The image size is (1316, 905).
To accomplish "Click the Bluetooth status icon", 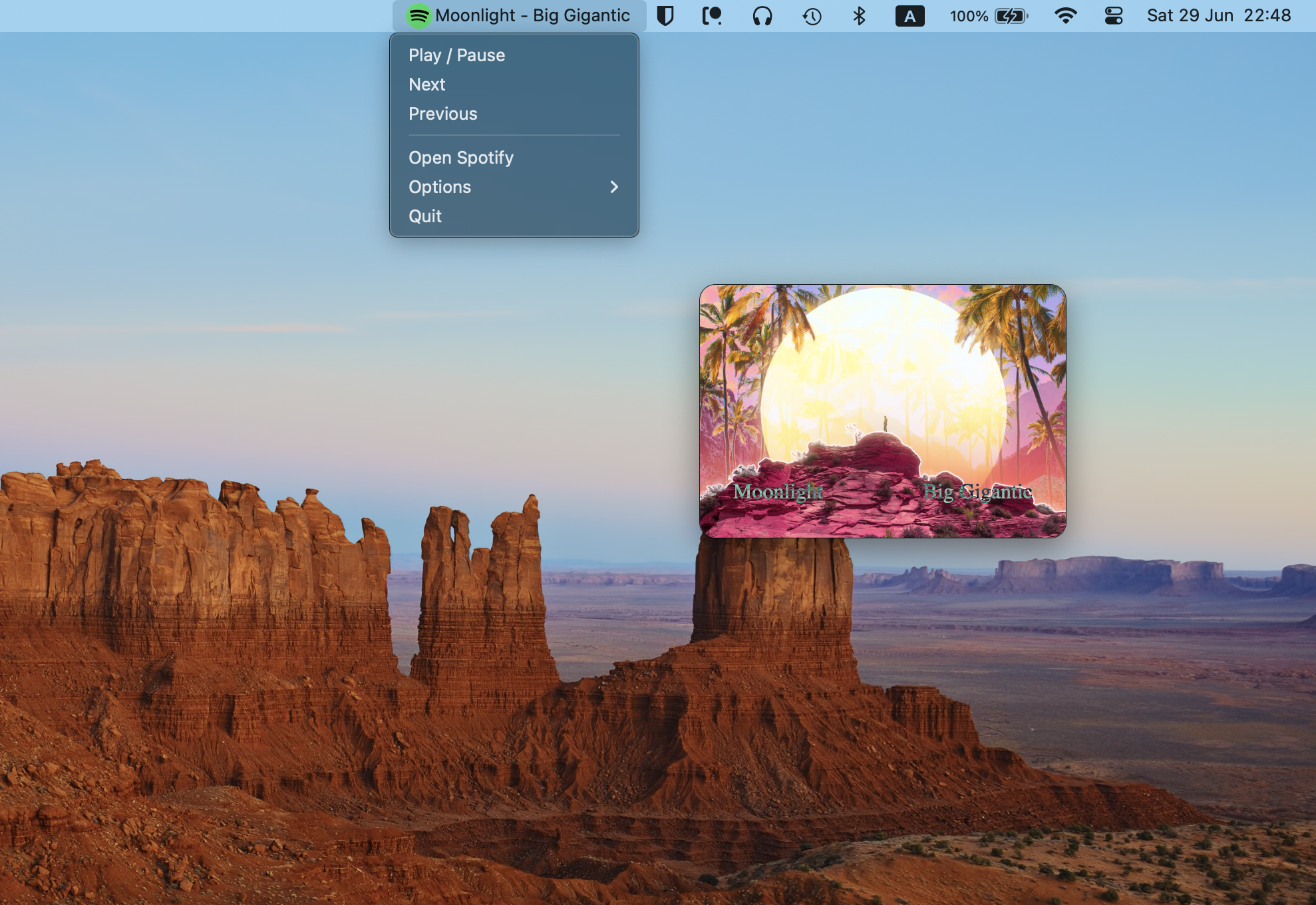I will 859,16.
